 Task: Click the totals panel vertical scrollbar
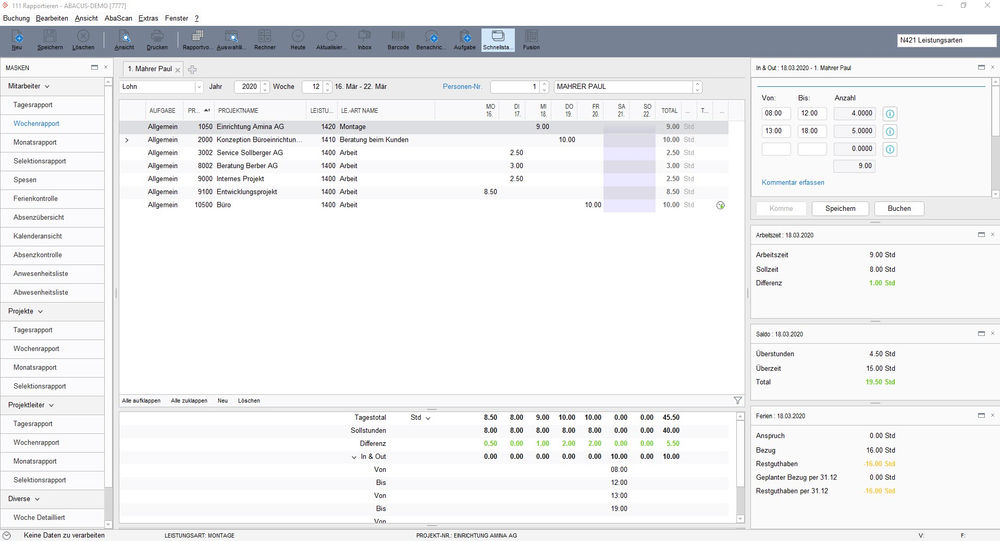[x=740, y=468]
